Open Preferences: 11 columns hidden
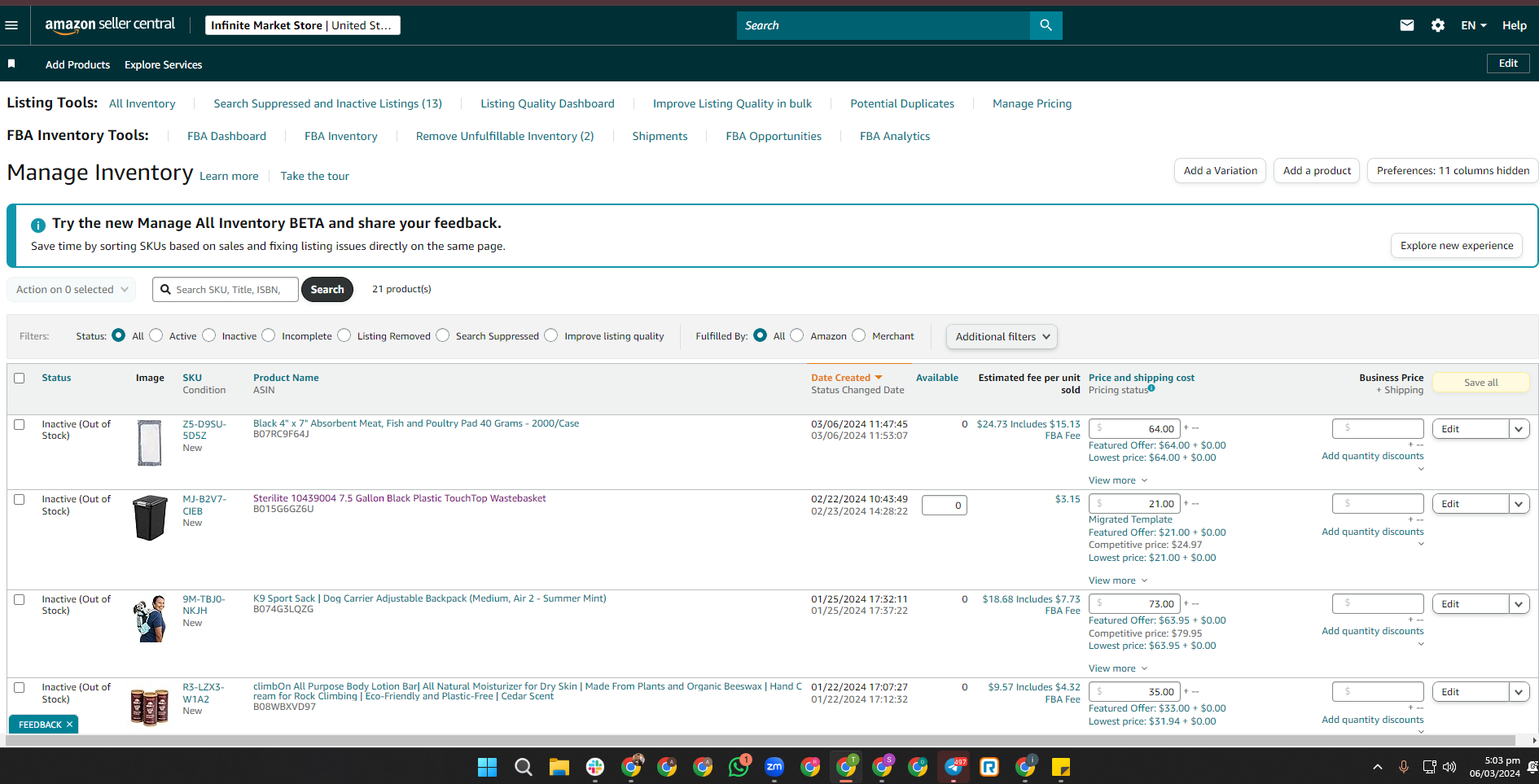This screenshot has height=784, width=1539. pos(1453,170)
